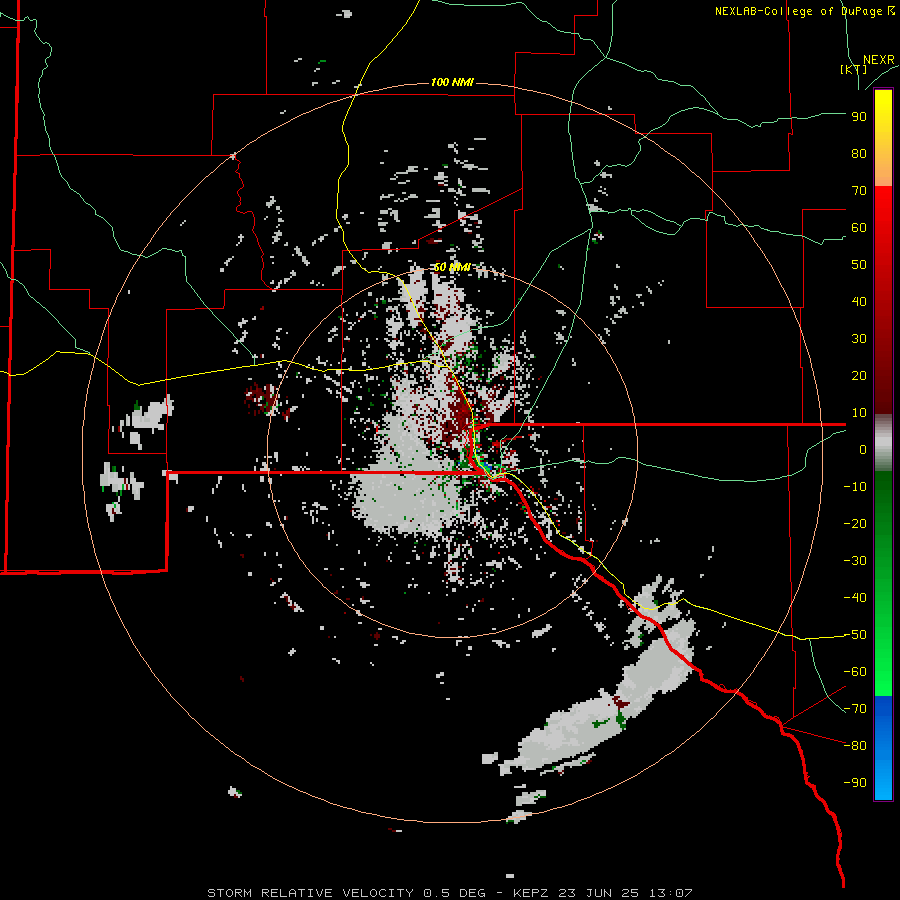Select the 40 value on velocity scale
Screen dimensions: 900x900
(x=859, y=301)
